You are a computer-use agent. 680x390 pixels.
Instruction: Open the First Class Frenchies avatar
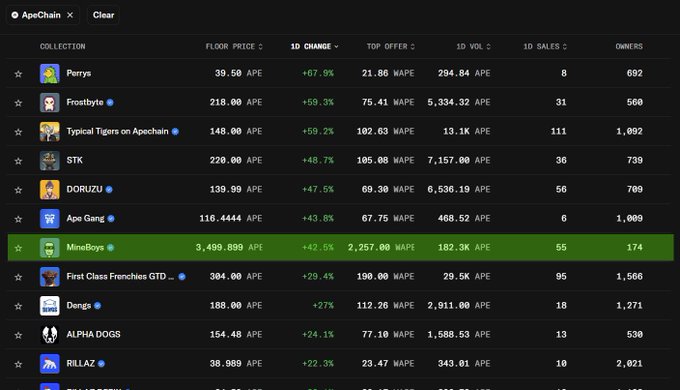(x=49, y=277)
